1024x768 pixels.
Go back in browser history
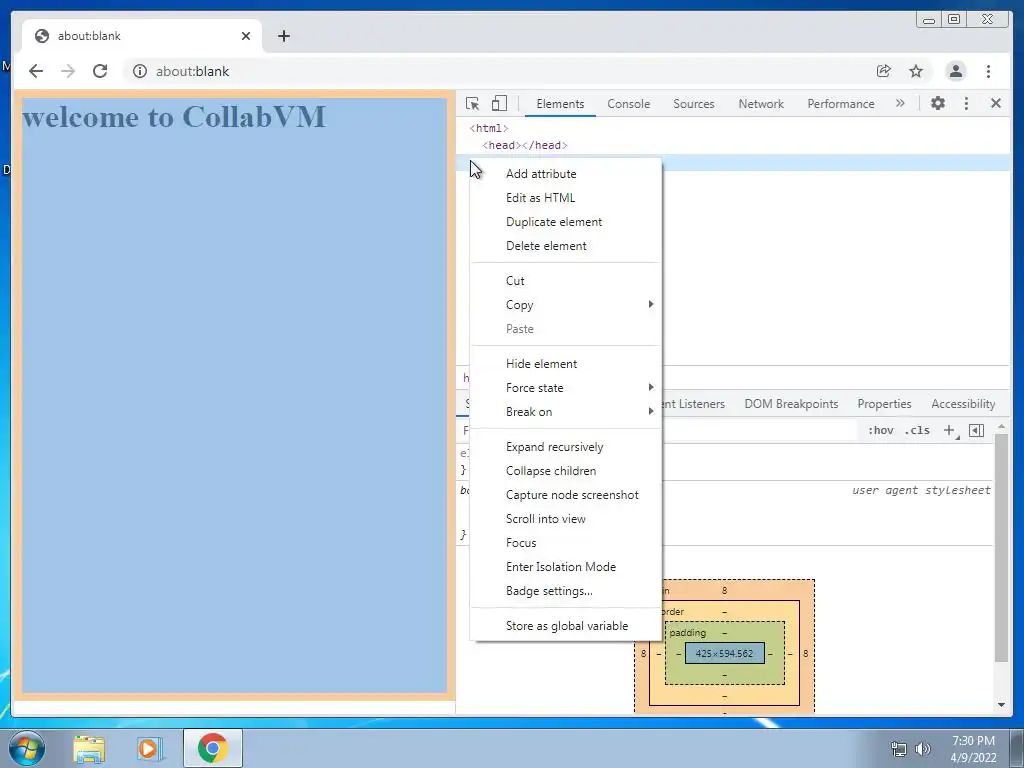36,71
